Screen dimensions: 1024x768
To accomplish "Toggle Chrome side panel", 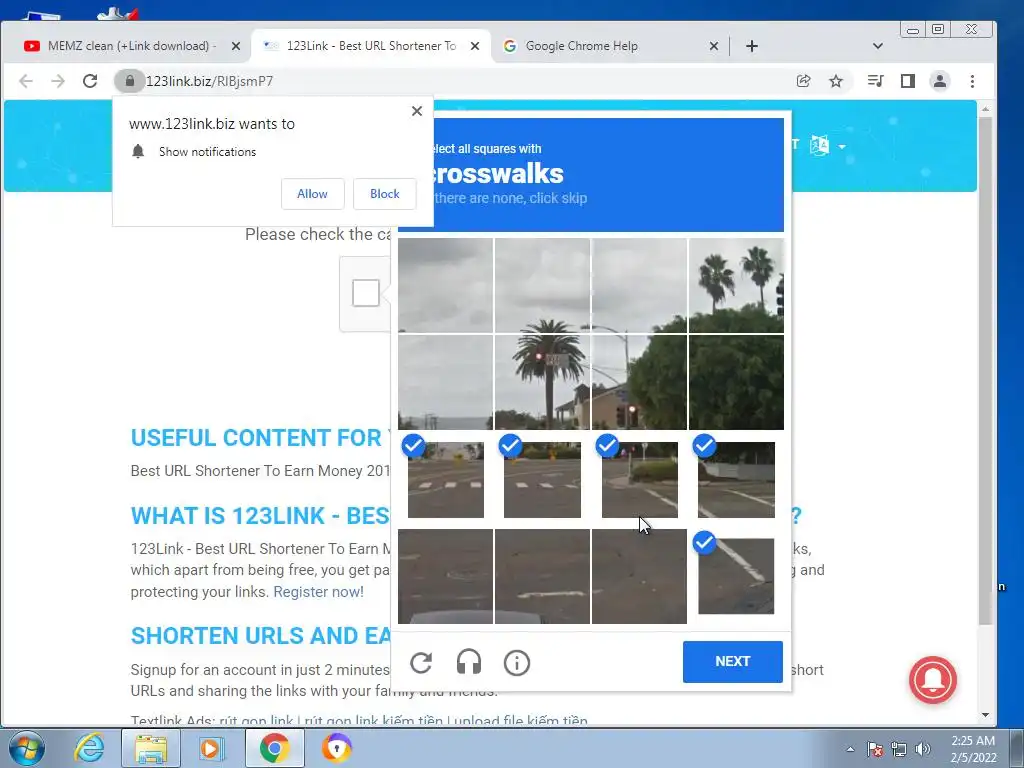I will coord(908,81).
